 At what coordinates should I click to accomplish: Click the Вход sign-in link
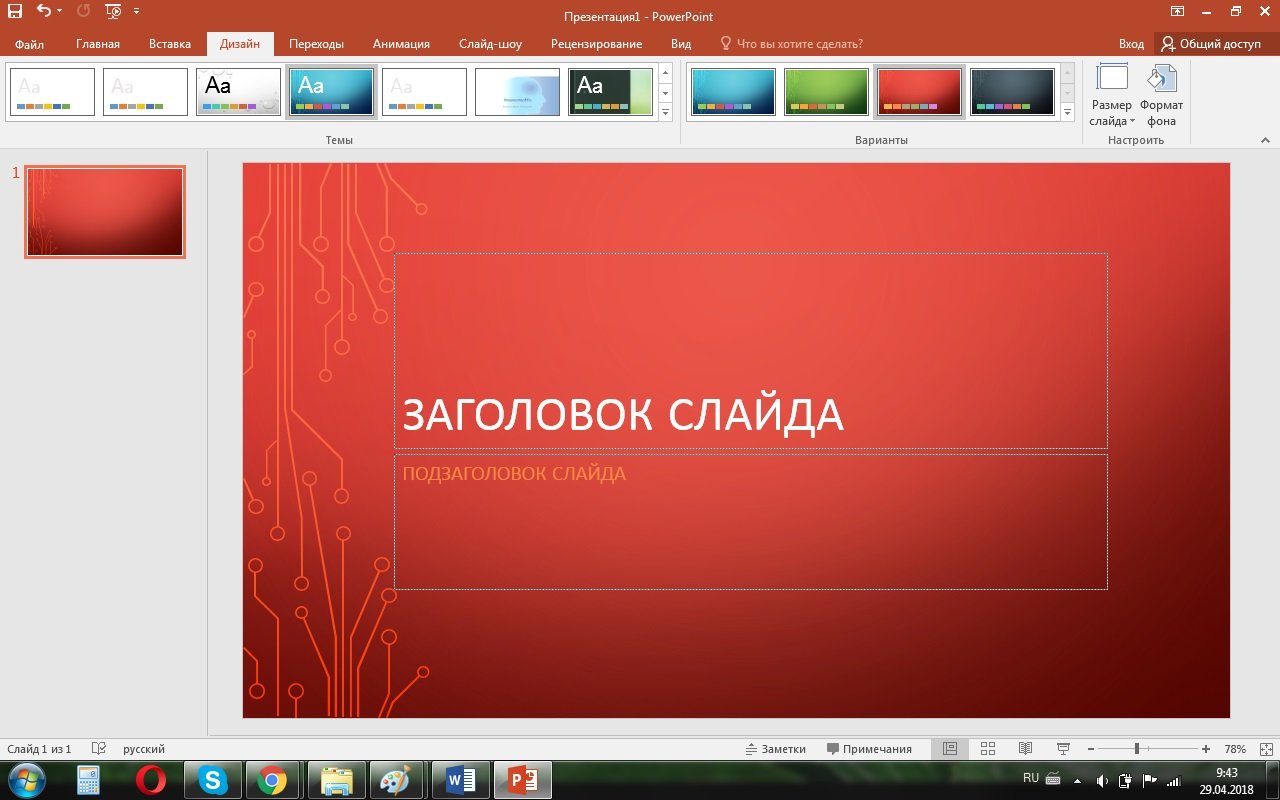1131,44
